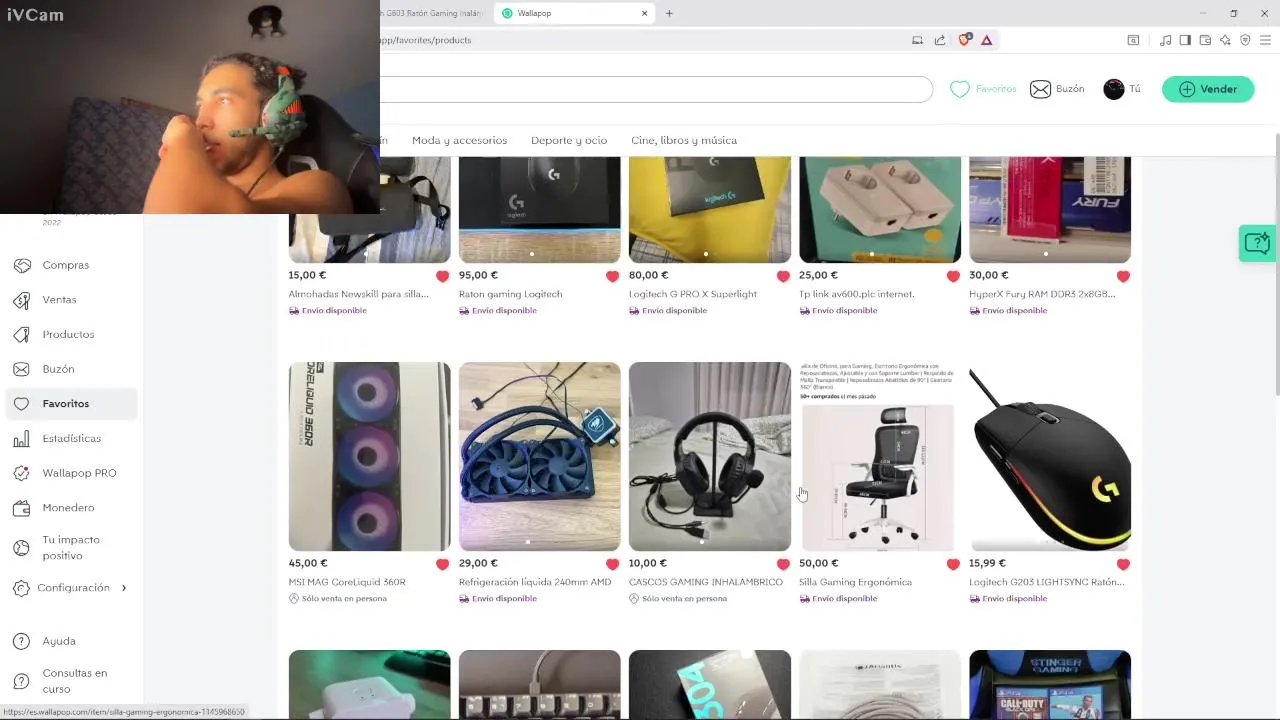Viewport: 1280px width, 720px height.
Task: Open the MSI CoreLiquid RGB fans photo
Action: coord(370,456)
